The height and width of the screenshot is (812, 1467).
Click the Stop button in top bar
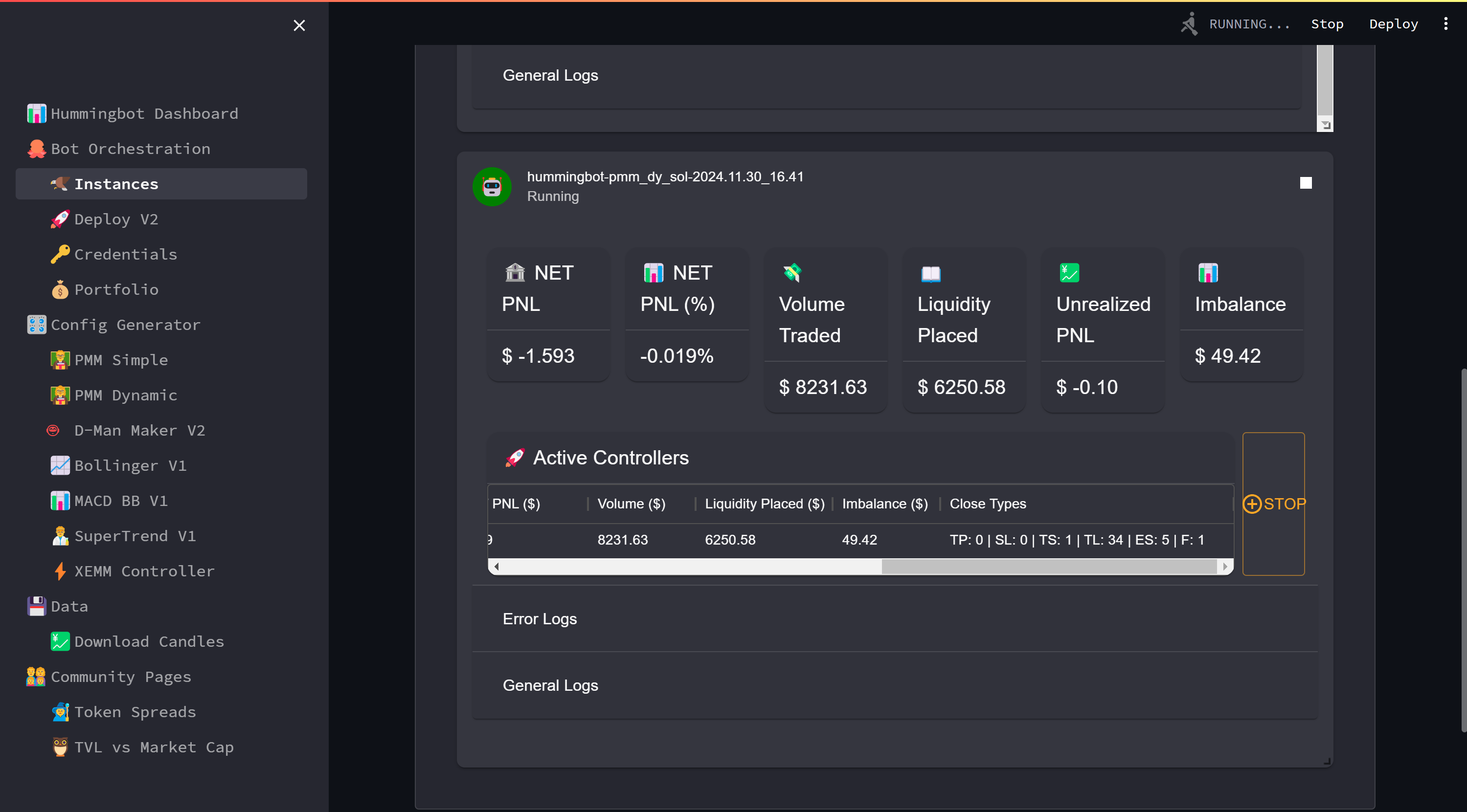(1327, 24)
